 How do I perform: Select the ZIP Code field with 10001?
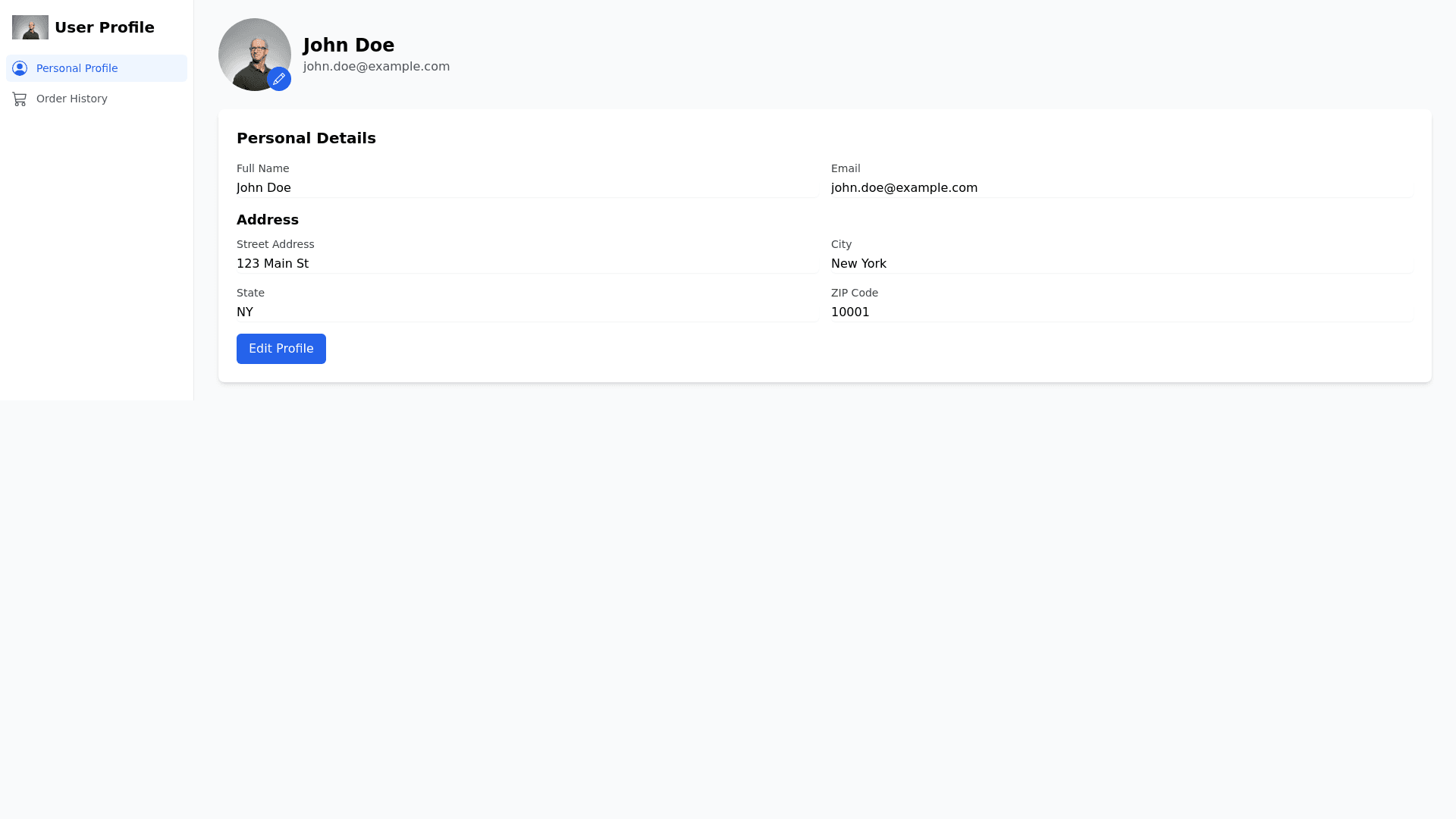[x=1122, y=312]
